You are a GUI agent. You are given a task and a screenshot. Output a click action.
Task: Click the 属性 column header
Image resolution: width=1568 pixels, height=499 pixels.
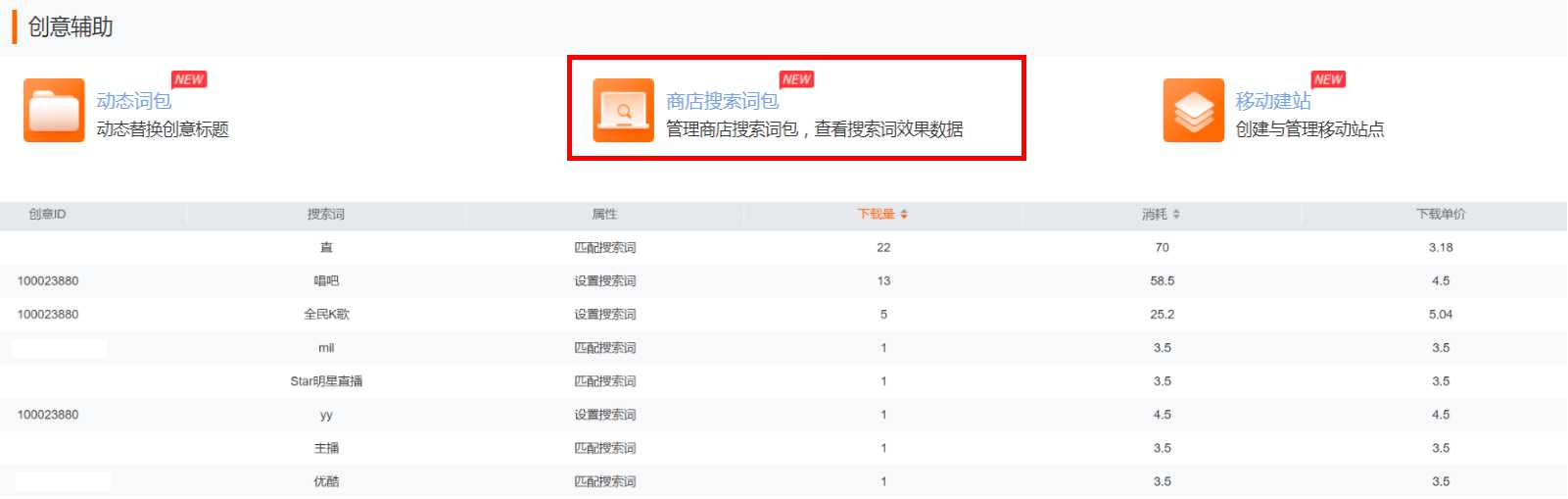[604, 215]
